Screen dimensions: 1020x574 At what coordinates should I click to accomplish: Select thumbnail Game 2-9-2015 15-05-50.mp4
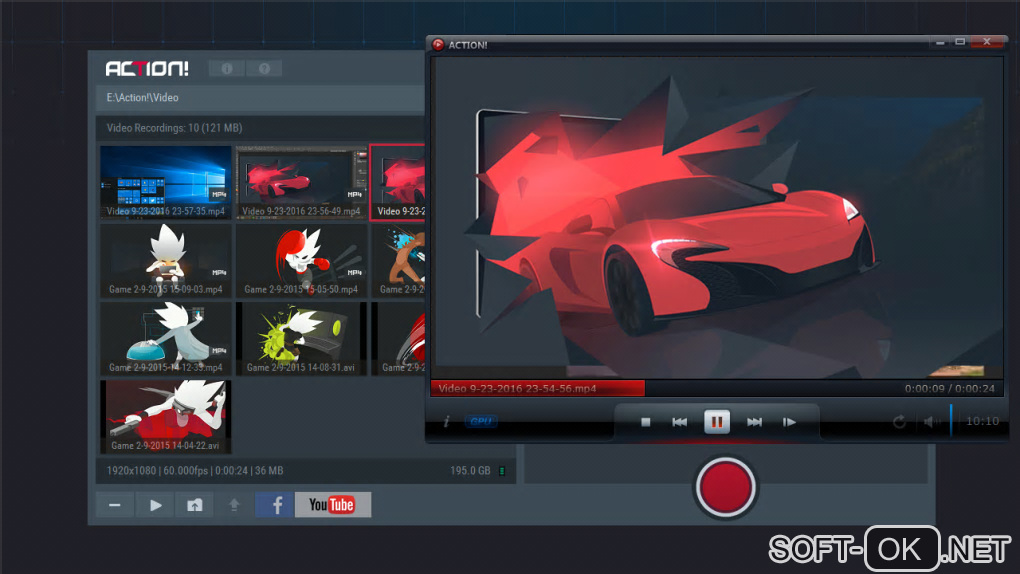pyautogui.click(x=301, y=260)
